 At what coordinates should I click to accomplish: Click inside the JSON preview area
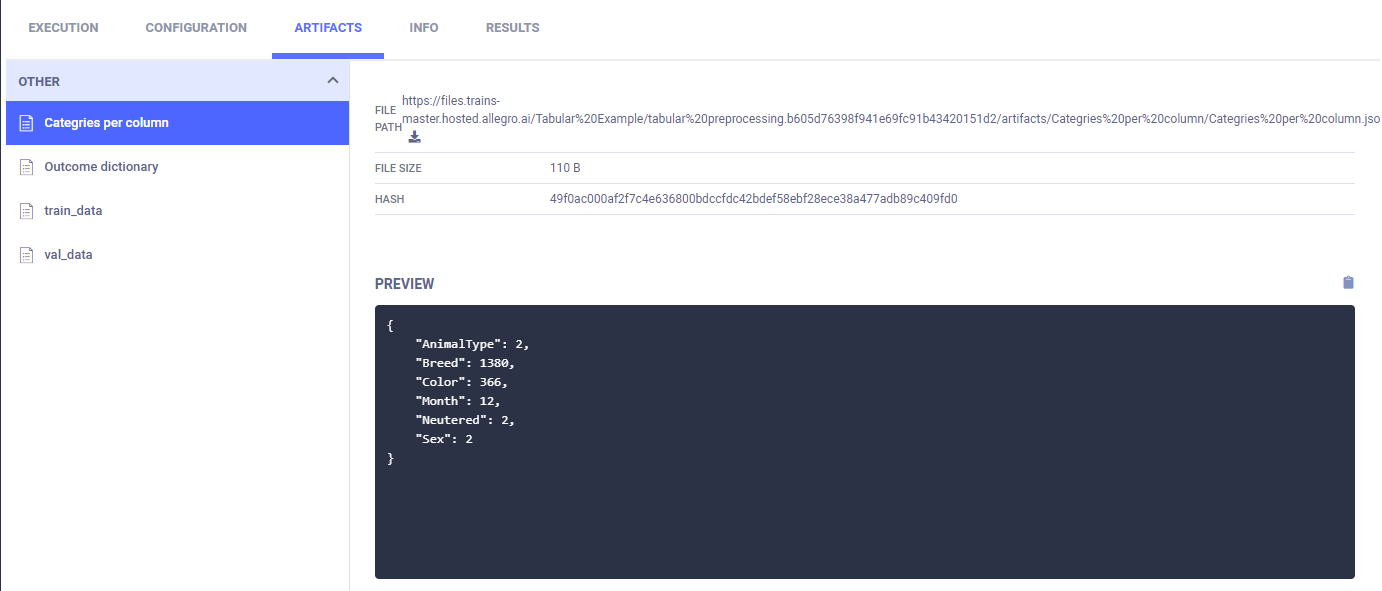(864, 500)
